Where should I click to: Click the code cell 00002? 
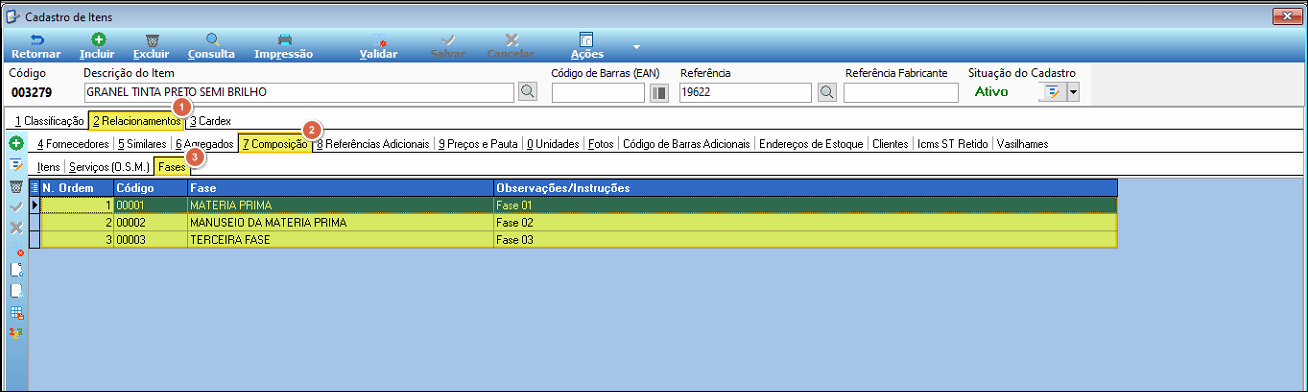[150, 222]
